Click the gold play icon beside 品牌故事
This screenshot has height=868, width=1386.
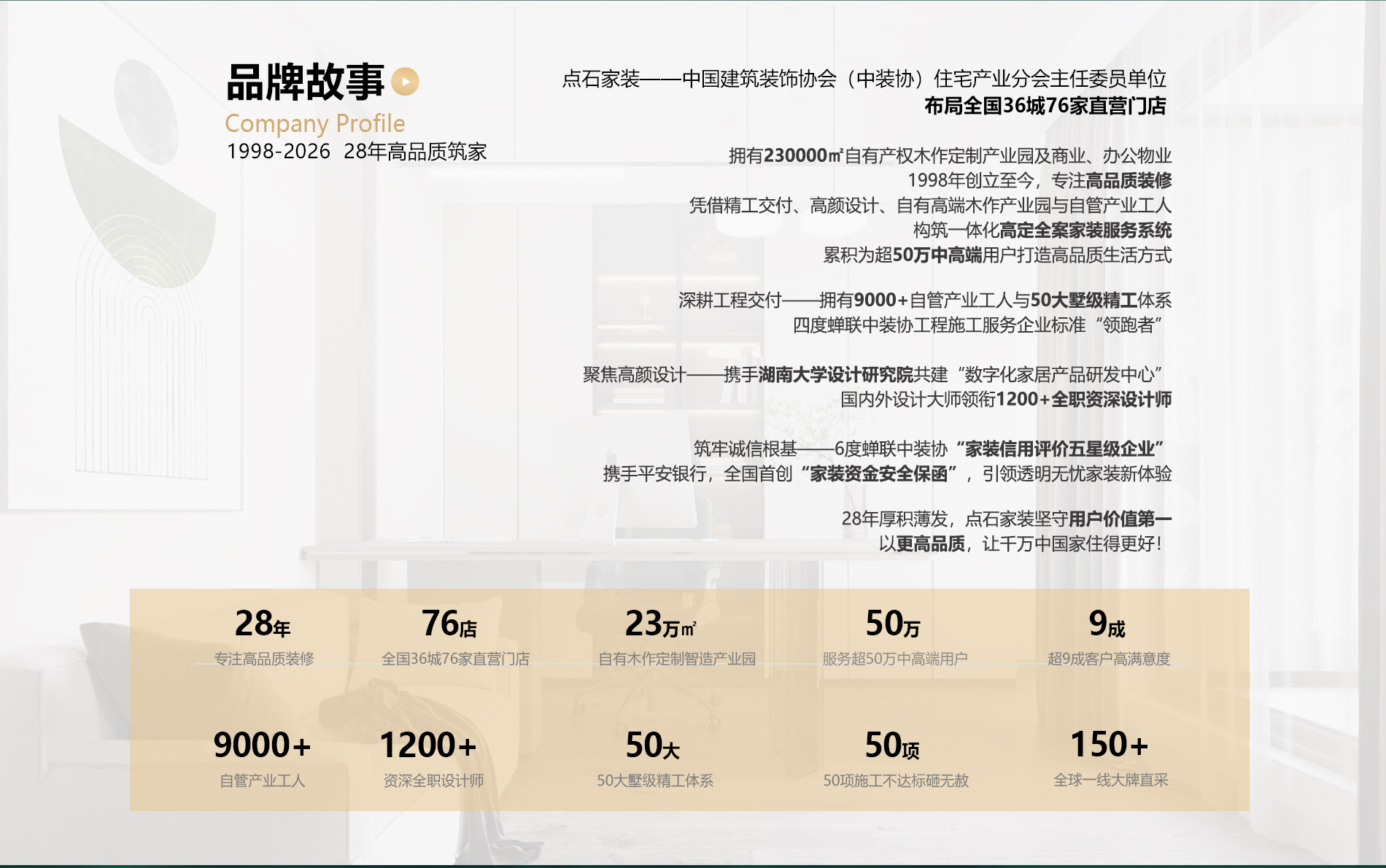point(405,81)
